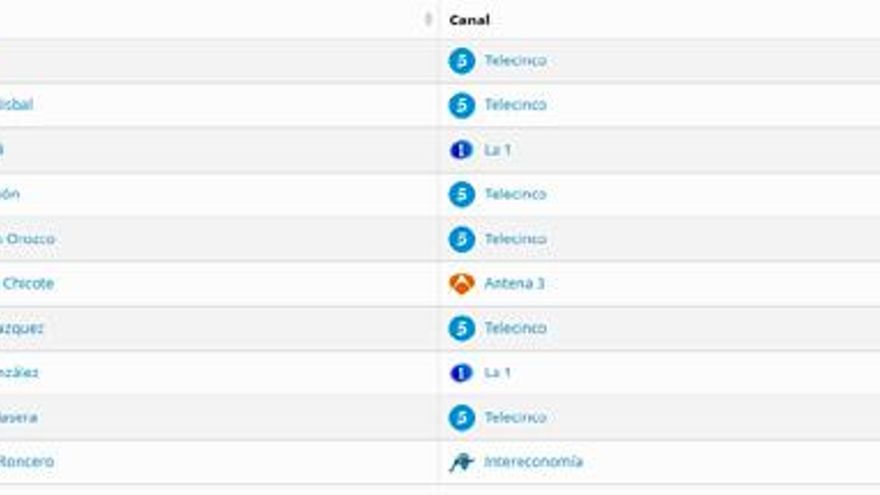Click the Telecinco logo in the Orozco row
The width and height of the screenshot is (880, 495).
pyautogui.click(x=461, y=239)
